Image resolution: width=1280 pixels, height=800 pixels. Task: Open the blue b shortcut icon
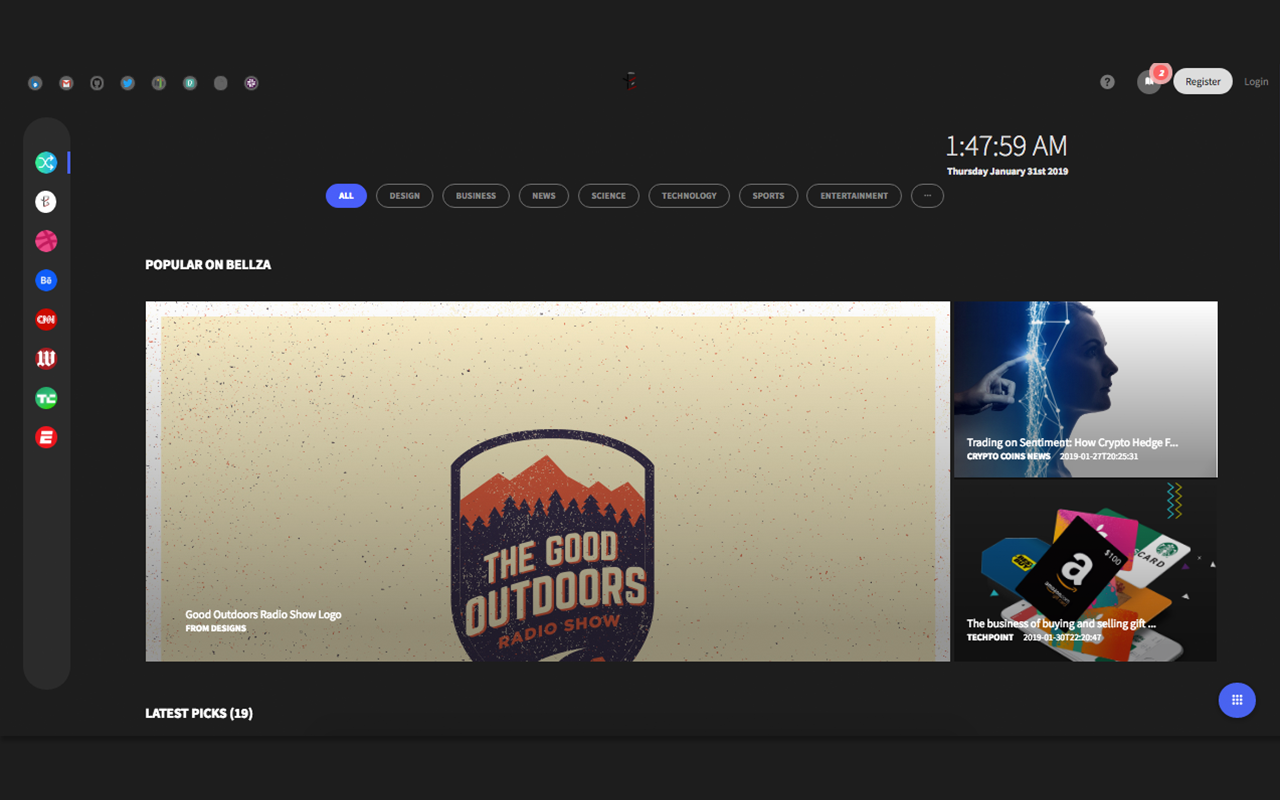click(35, 83)
